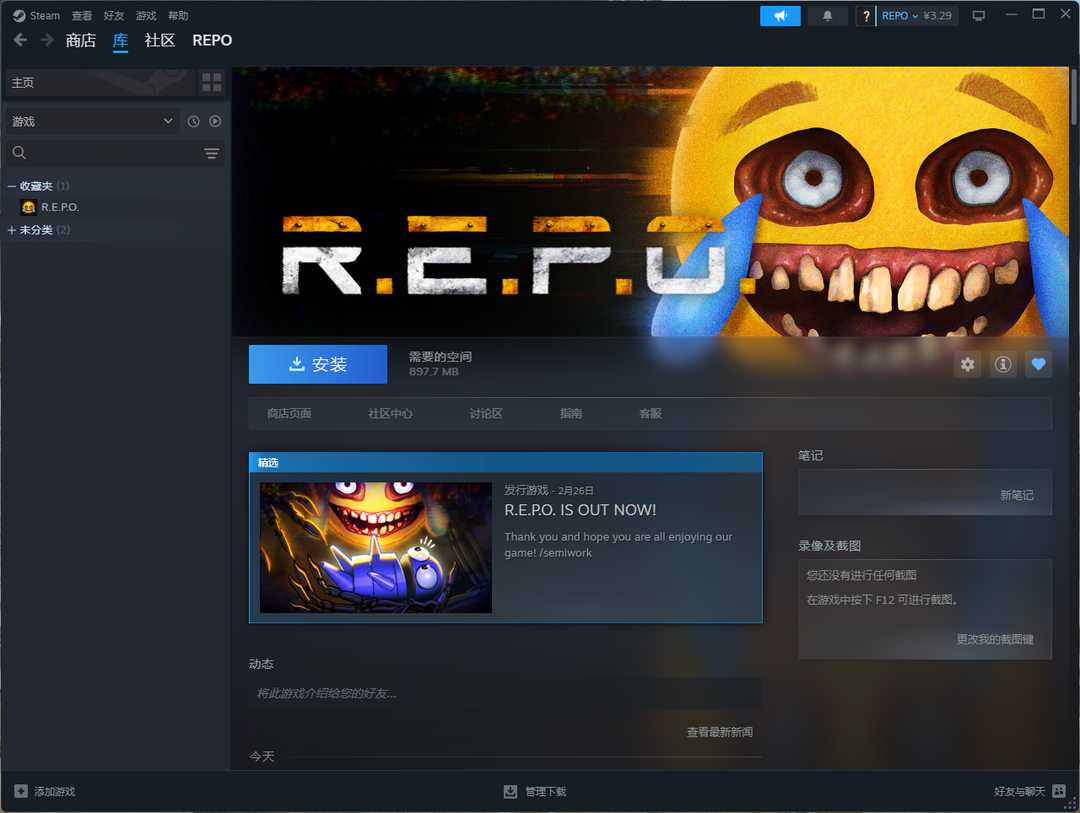Show R.E.P.O. game info icon
Image resolution: width=1080 pixels, height=813 pixels.
pyautogui.click(x=1002, y=365)
